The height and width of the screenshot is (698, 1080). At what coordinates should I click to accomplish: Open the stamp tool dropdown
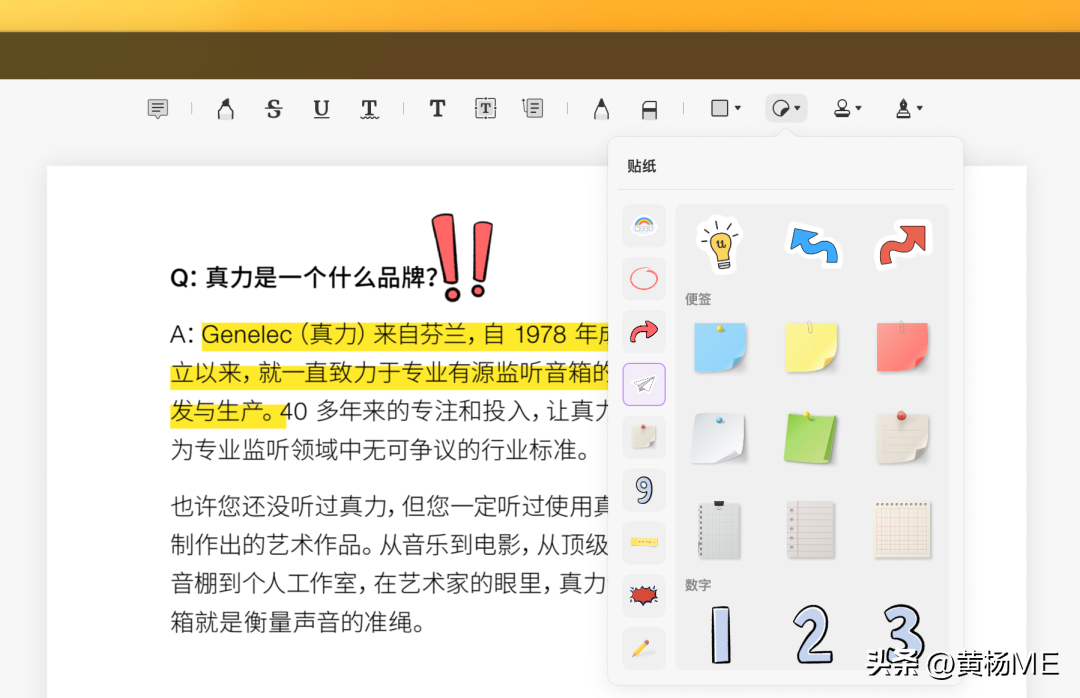847,108
